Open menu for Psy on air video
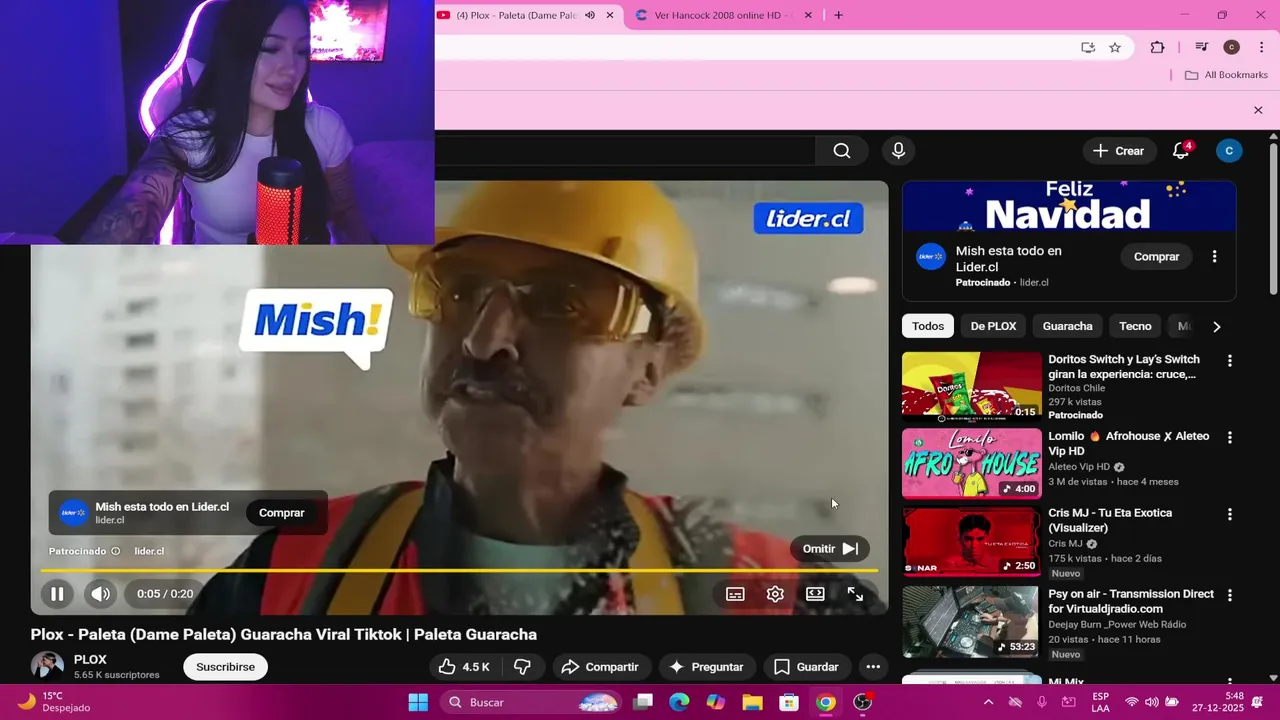Screen dimensions: 1280x720 (x=1230, y=595)
